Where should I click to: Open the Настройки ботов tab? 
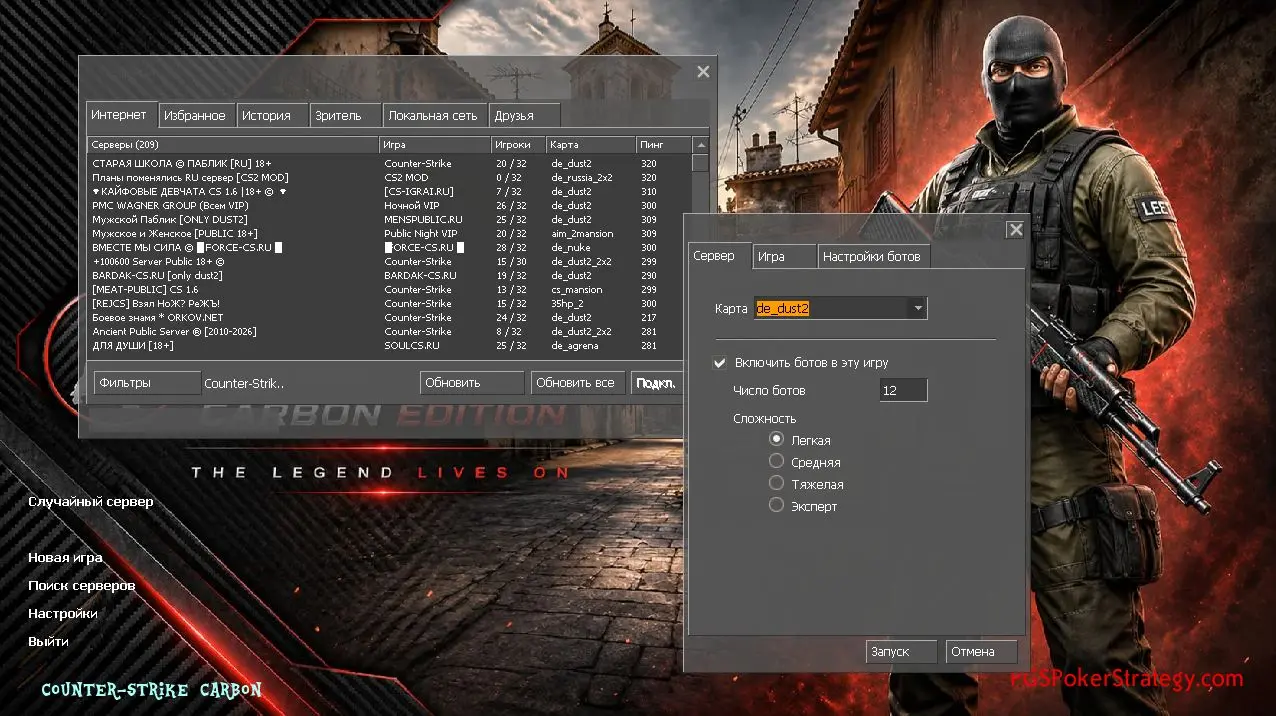pos(871,257)
